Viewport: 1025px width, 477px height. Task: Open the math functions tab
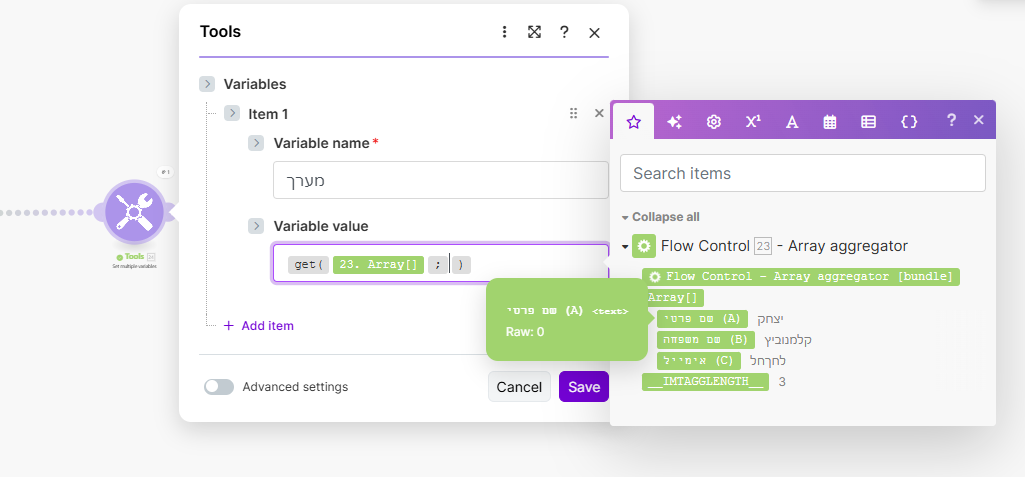[x=753, y=121]
